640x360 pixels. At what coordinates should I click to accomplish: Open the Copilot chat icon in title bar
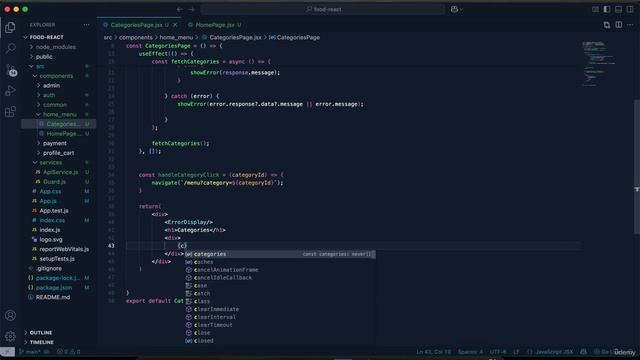(454, 9)
